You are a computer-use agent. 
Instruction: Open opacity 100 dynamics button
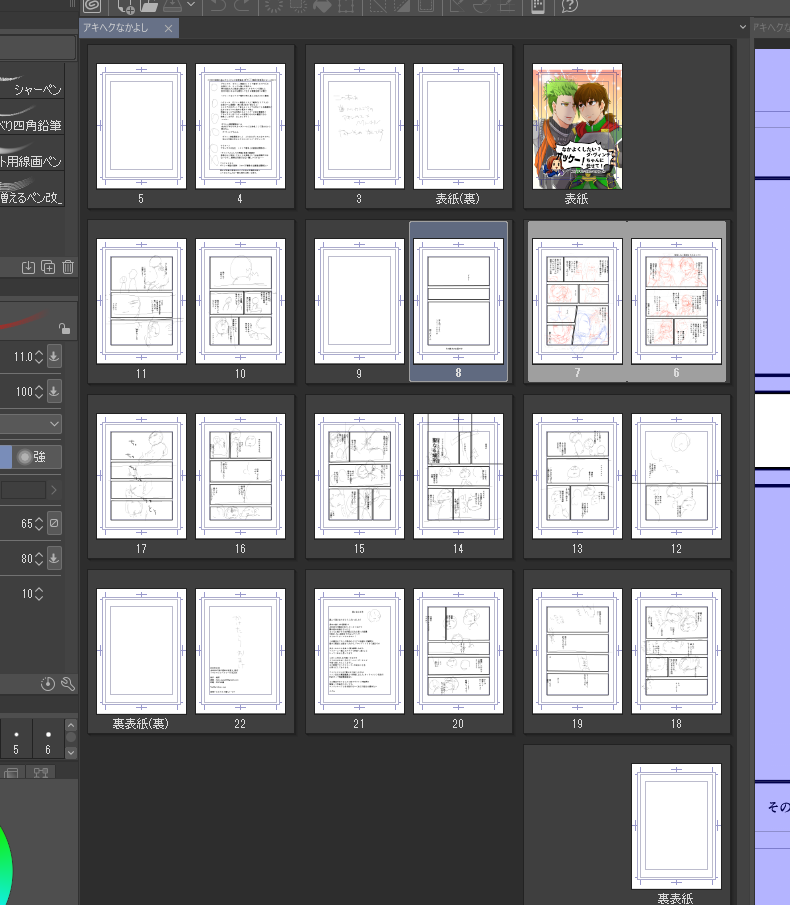pyautogui.click(x=54, y=391)
